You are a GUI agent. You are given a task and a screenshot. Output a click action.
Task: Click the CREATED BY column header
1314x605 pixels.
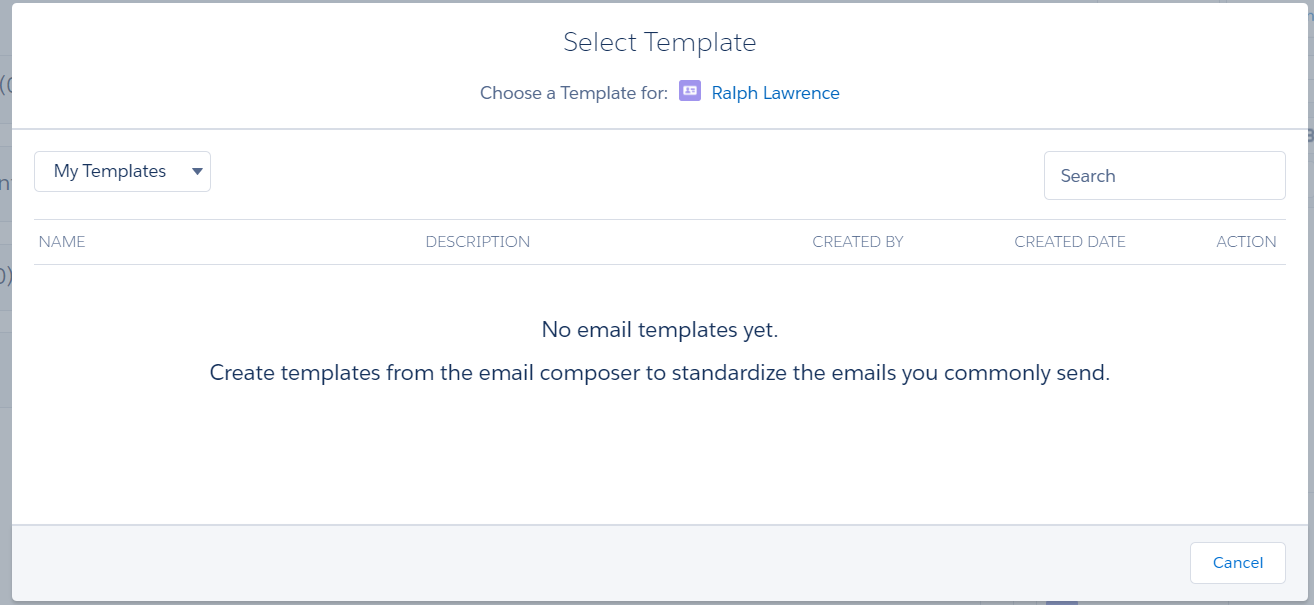click(857, 242)
